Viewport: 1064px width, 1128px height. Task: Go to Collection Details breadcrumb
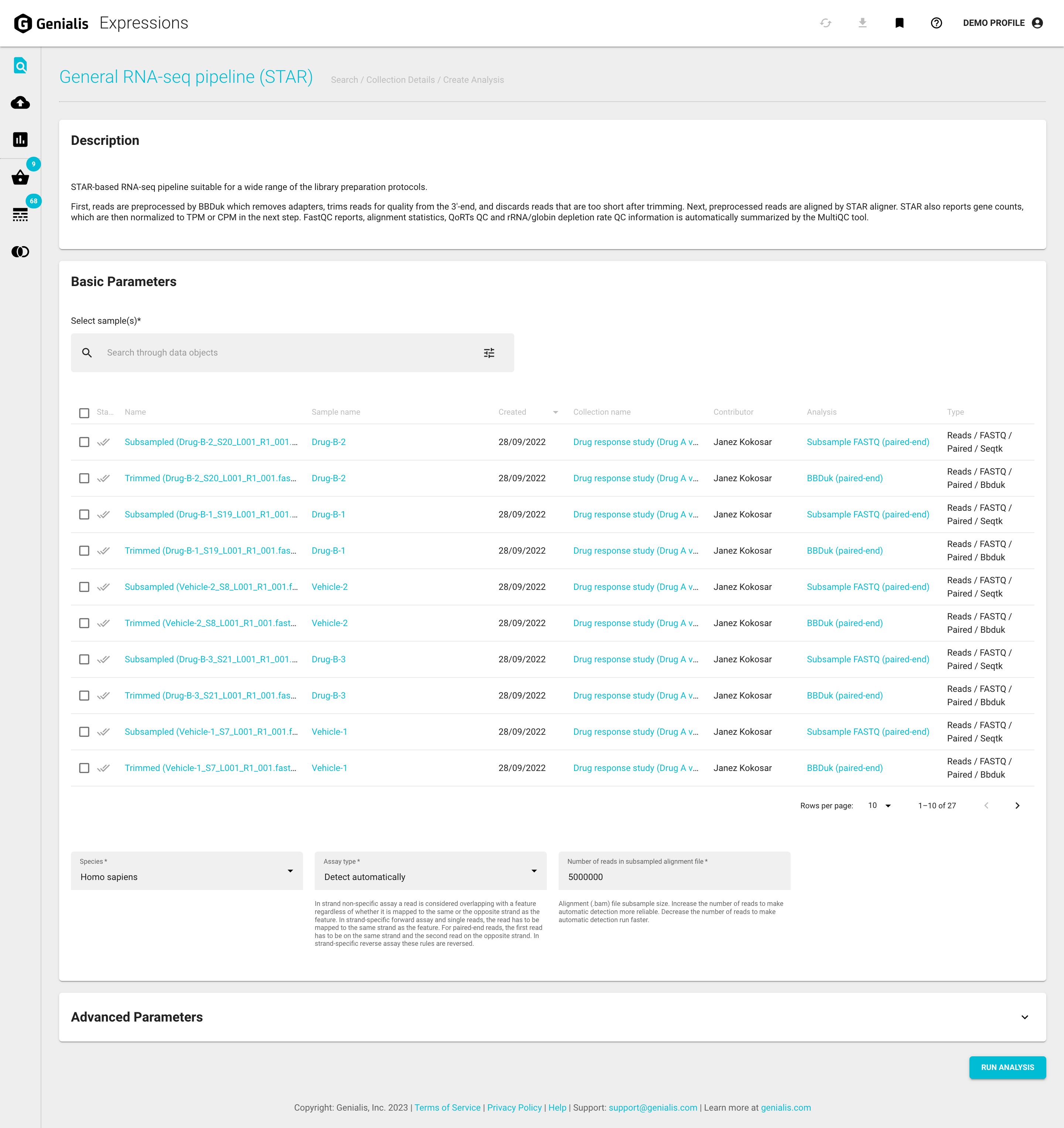(x=400, y=80)
